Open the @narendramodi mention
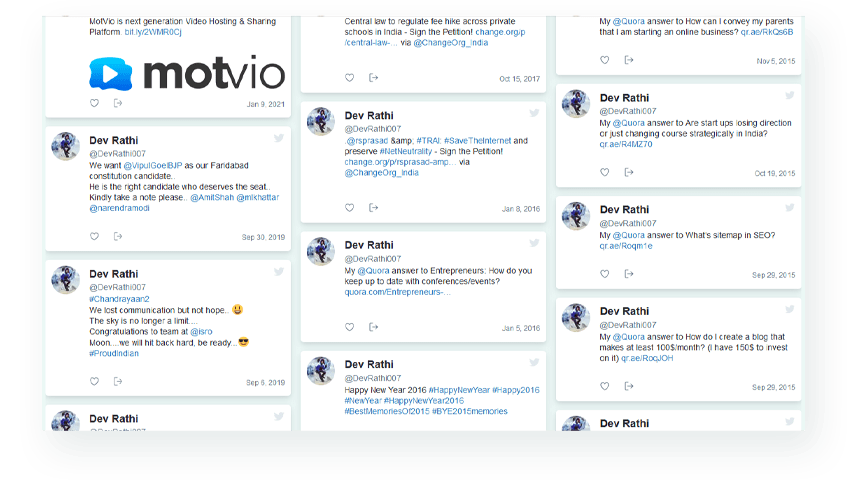This screenshot has height=480, width=847. [x=119, y=208]
